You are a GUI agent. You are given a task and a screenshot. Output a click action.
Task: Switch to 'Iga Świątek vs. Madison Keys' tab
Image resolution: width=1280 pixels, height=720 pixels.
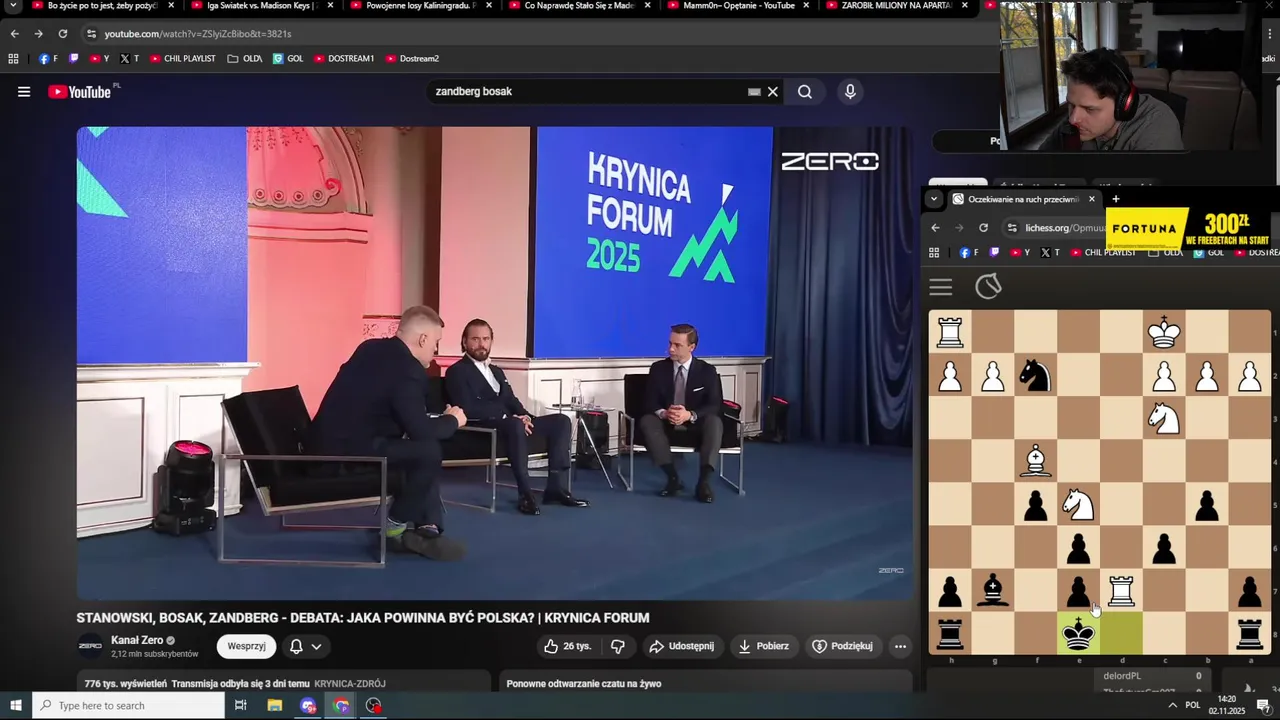click(x=262, y=6)
